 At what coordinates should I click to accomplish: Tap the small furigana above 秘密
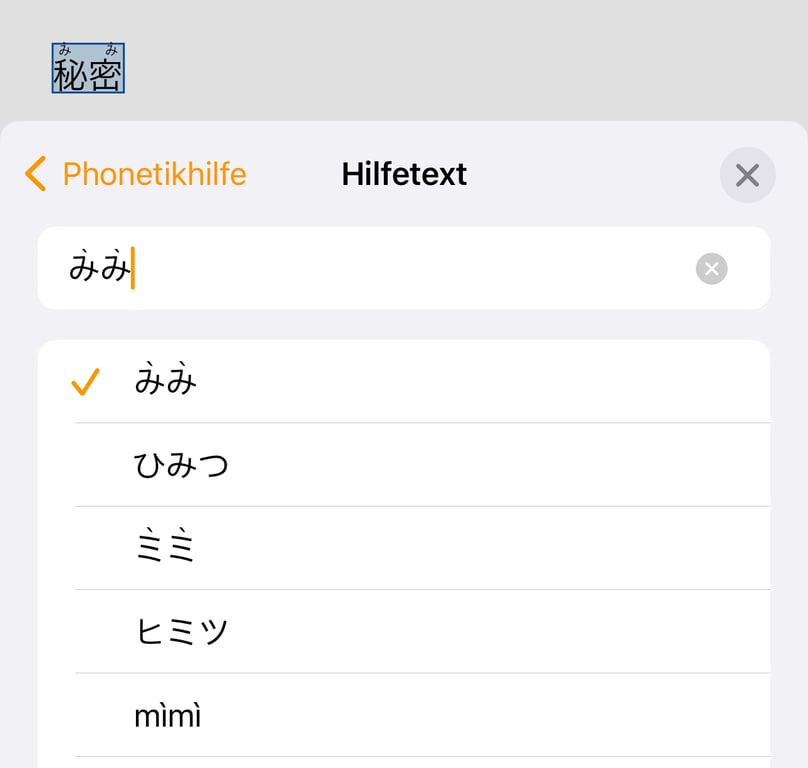coord(88,49)
